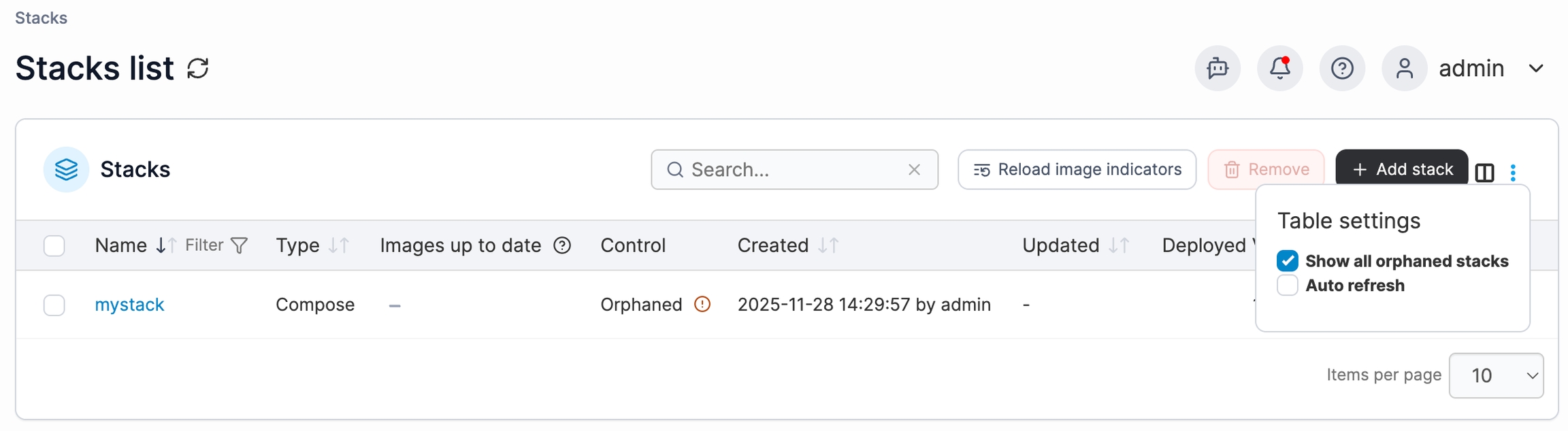Click the help question mark icon
This screenshot has width=1568, height=431.
1342,69
